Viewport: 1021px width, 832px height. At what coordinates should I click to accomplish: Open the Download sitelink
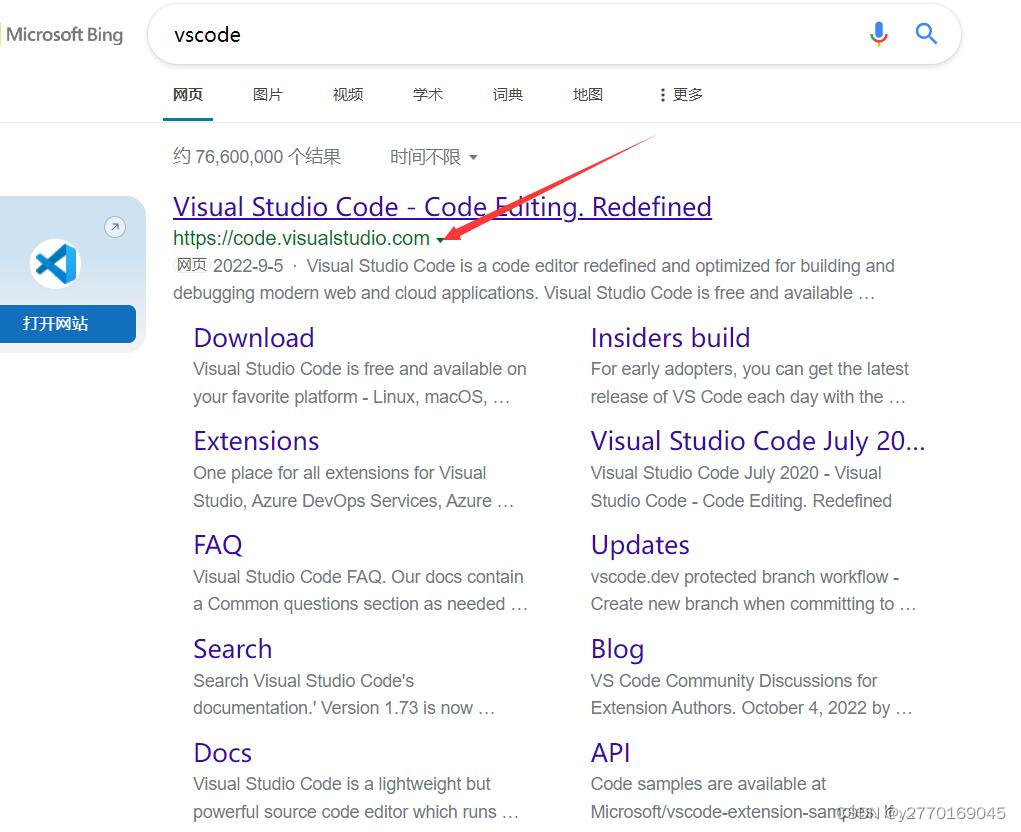[254, 338]
